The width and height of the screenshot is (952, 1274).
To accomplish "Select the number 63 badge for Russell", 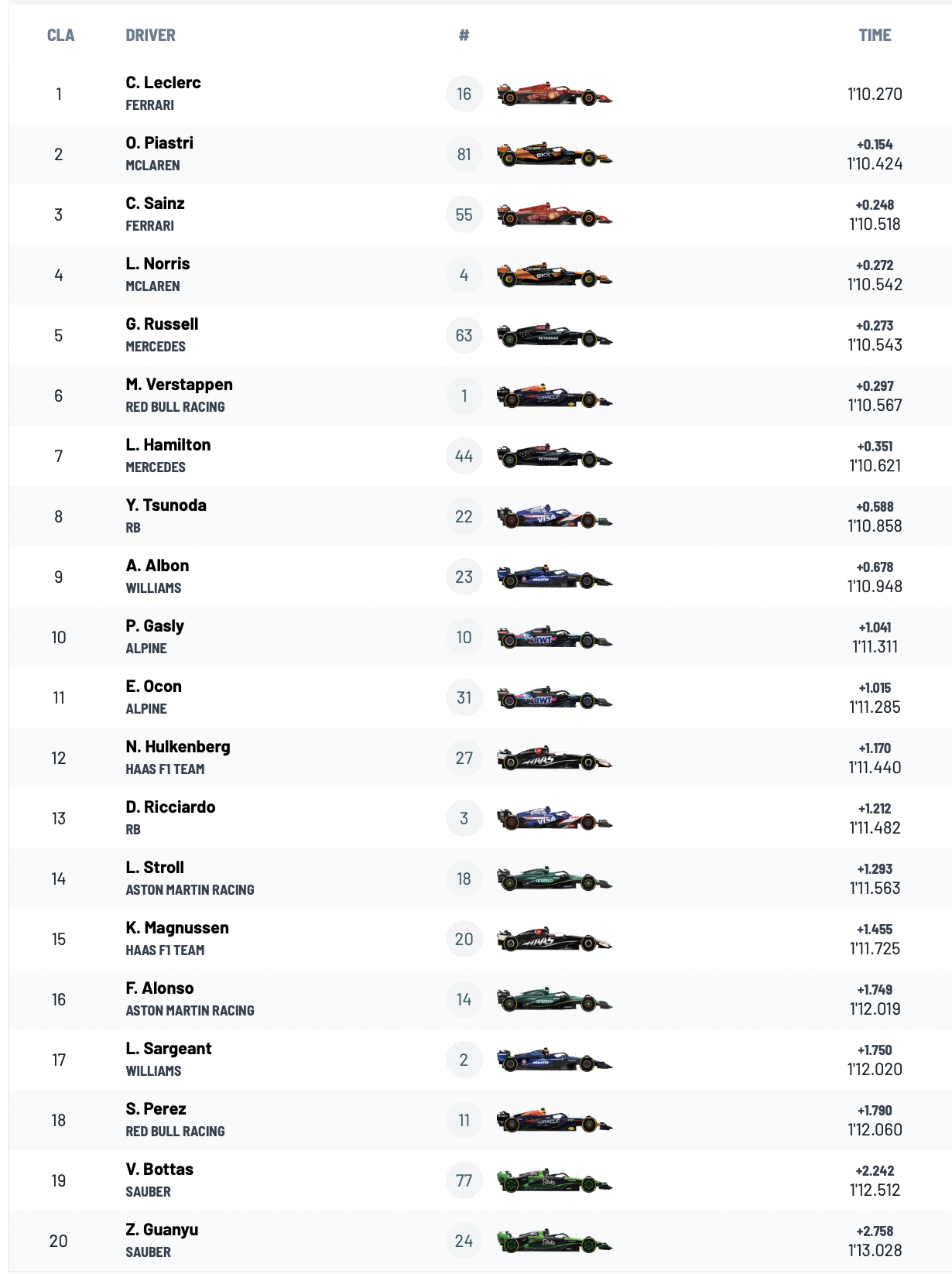I will coord(464,335).
